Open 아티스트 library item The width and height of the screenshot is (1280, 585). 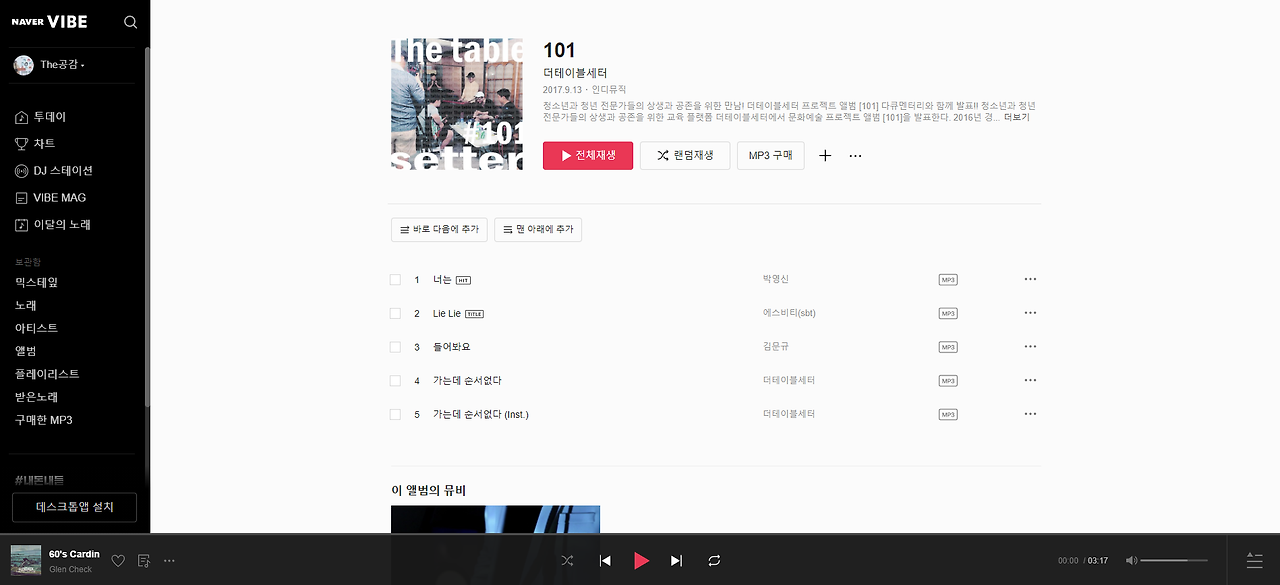36,329
